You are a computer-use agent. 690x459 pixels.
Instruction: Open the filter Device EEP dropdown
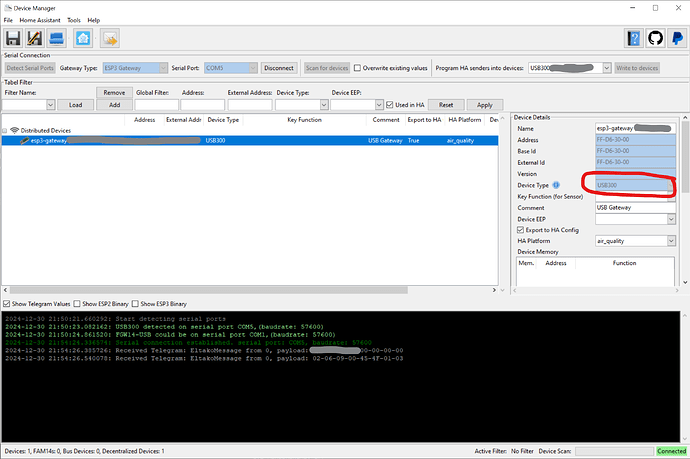[x=379, y=105]
